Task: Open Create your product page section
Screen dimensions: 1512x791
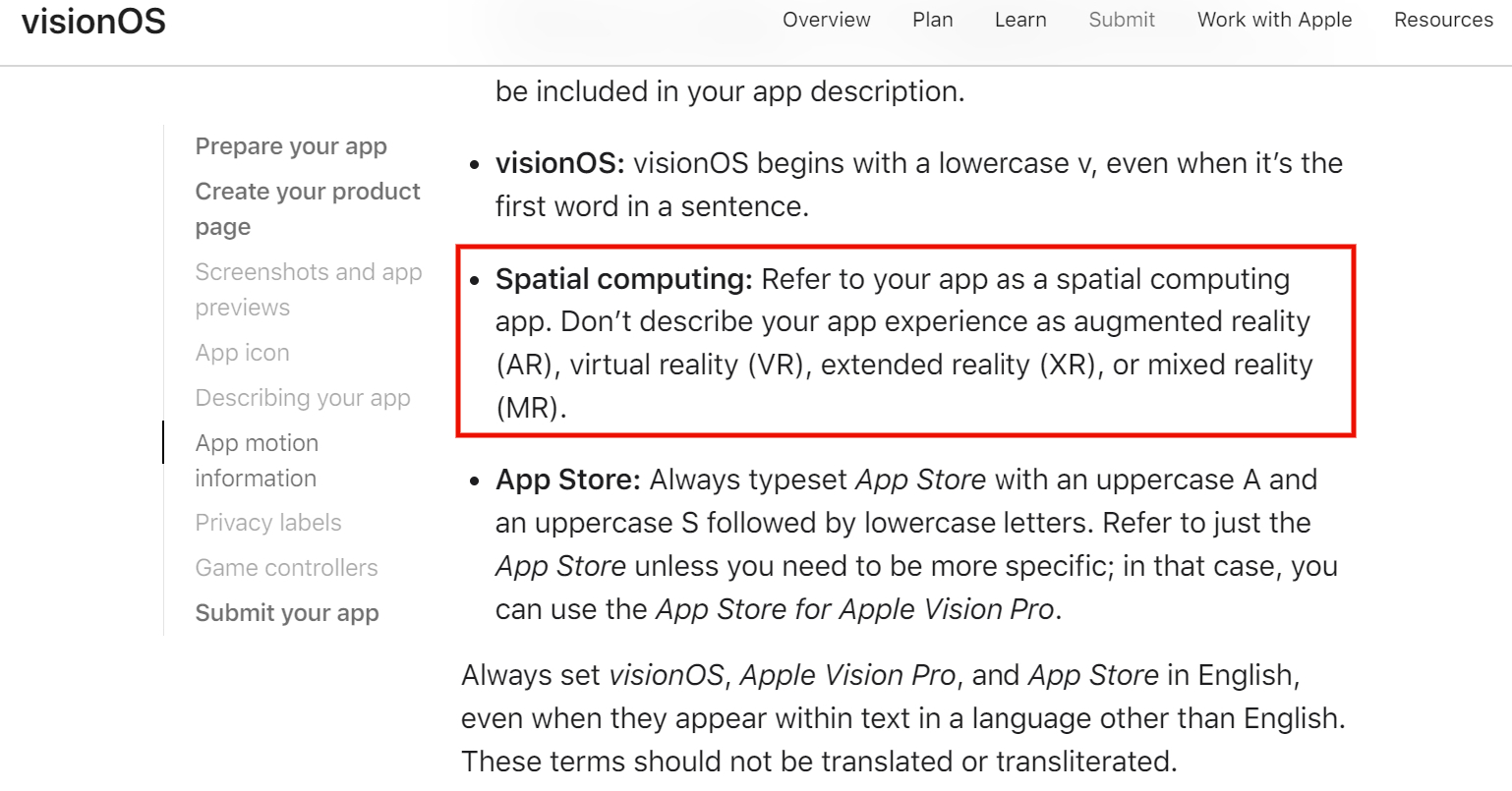Action: coord(308,208)
